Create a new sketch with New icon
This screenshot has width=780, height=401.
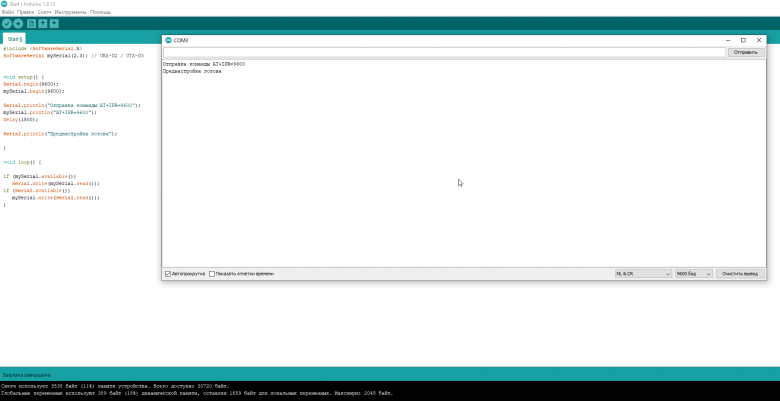pos(31,22)
